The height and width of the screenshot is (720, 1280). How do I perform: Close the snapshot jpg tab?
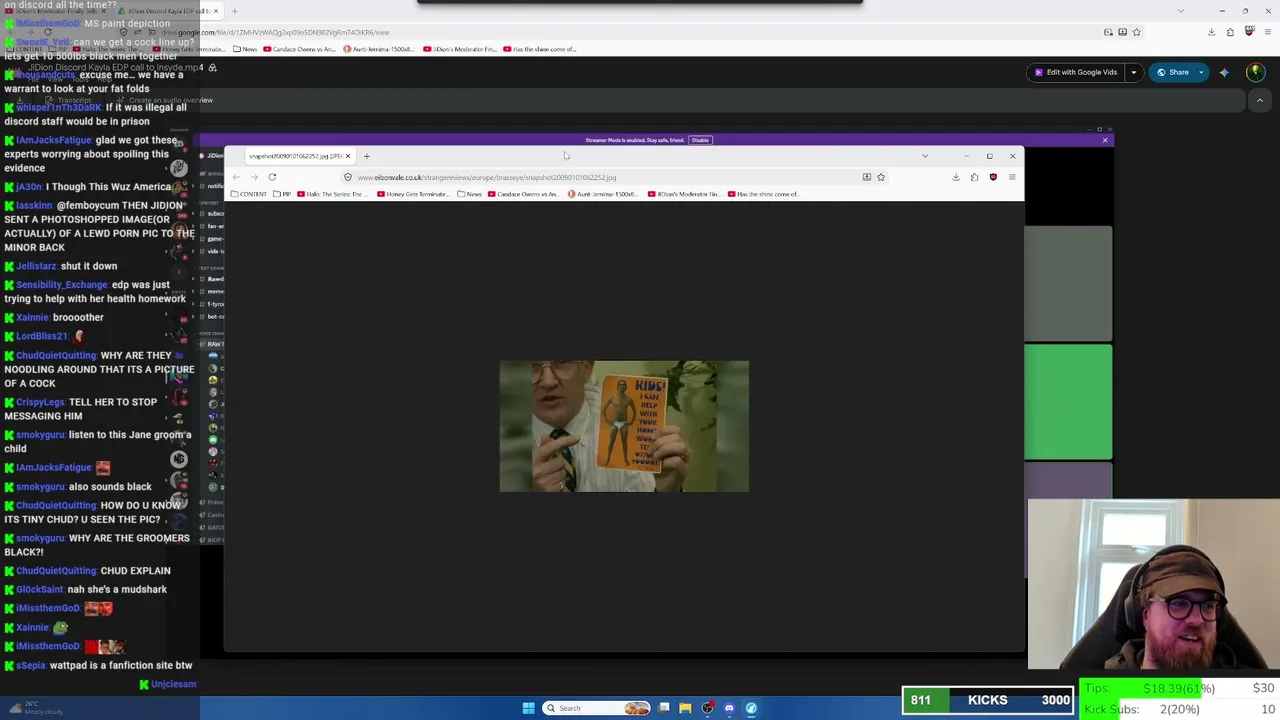348,156
